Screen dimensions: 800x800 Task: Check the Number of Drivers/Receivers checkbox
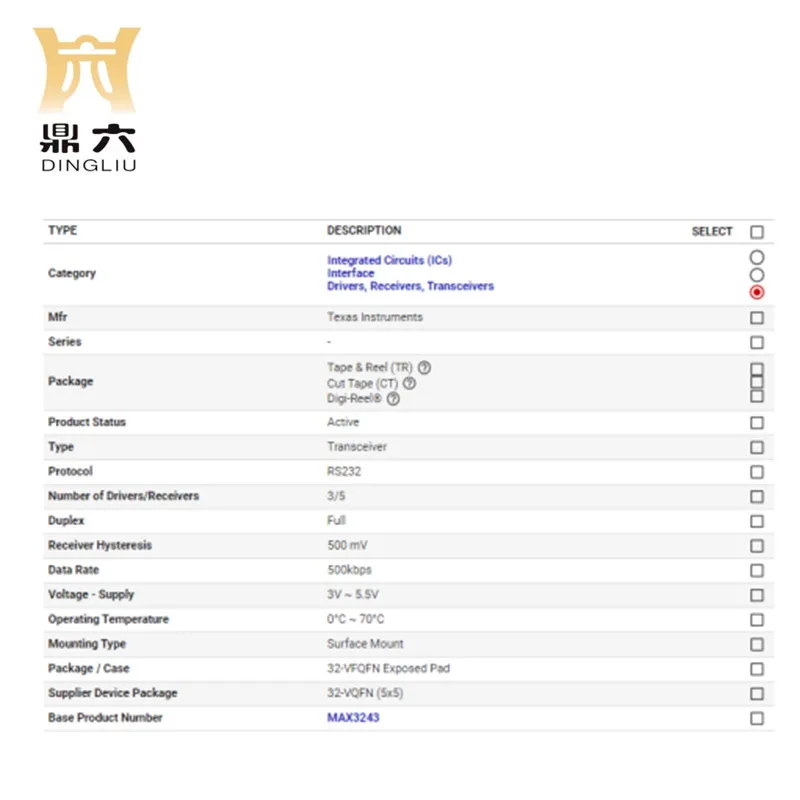coord(757,496)
